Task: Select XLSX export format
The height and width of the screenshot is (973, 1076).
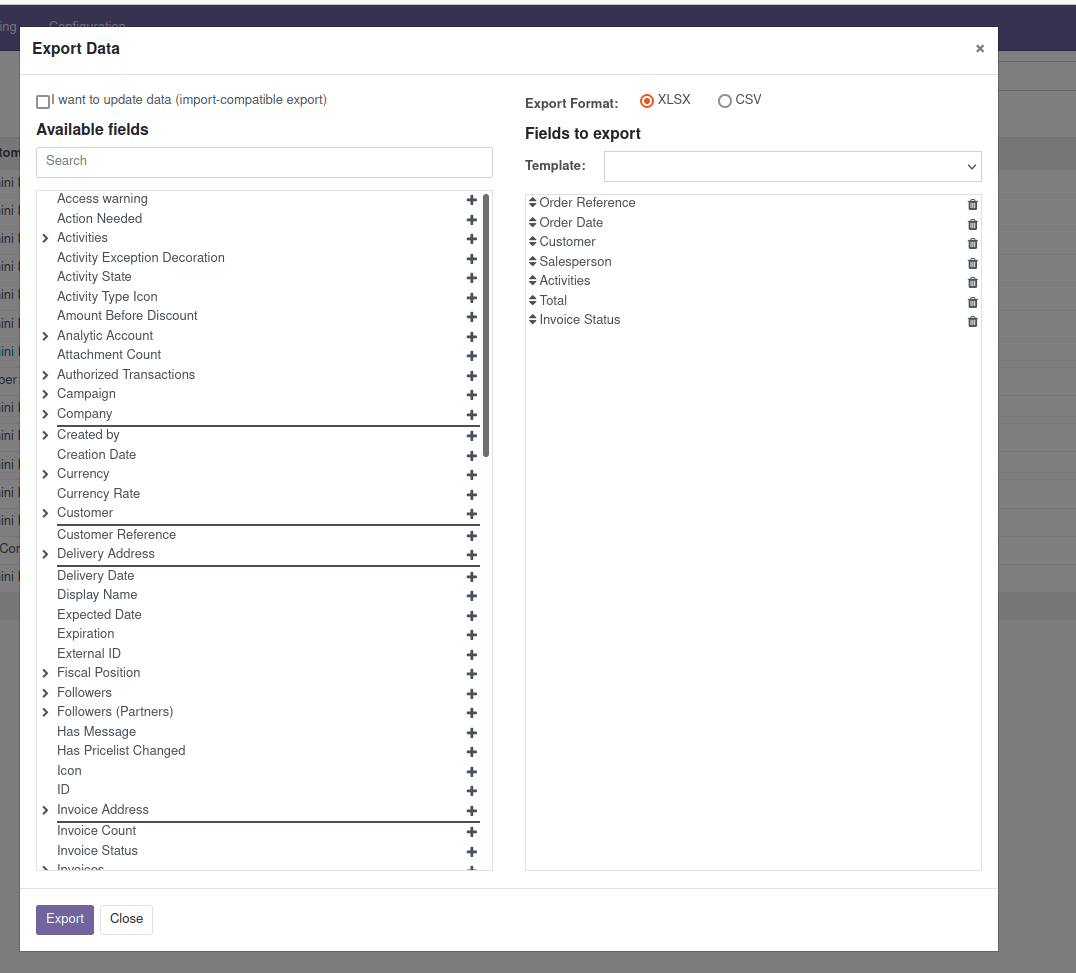Action: (646, 101)
